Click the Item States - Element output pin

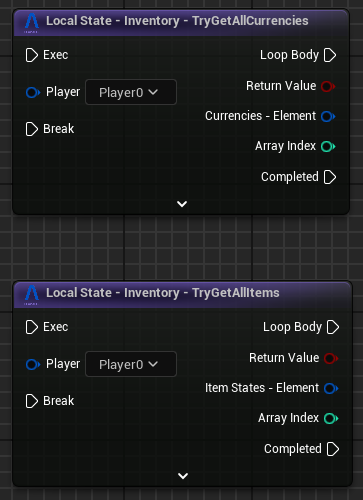[x=331, y=388]
